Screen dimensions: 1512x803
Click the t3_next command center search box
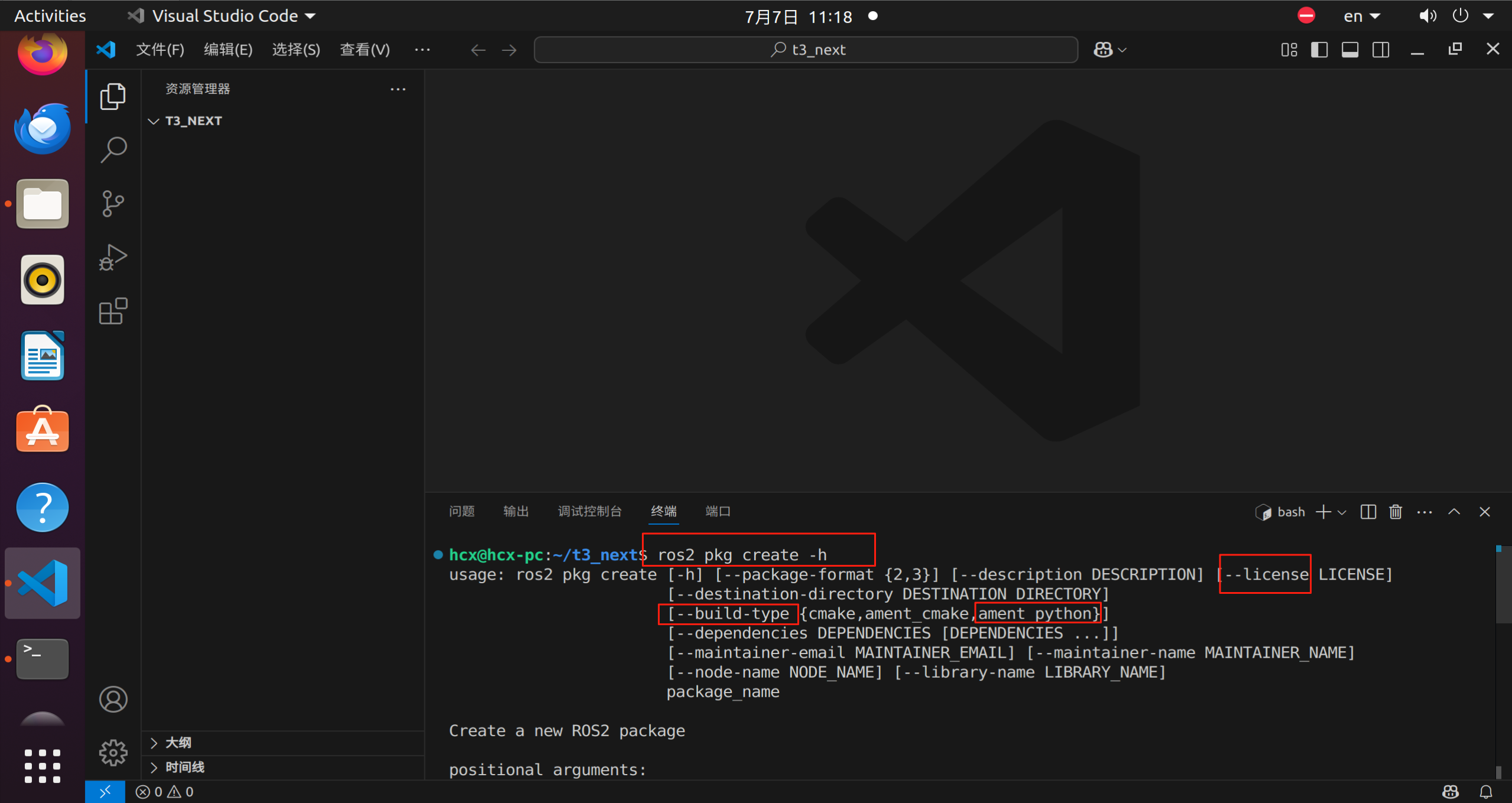pos(806,50)
